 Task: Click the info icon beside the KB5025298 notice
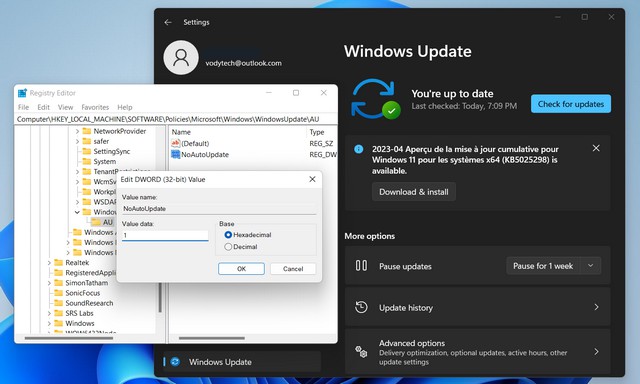coord(359,149)
